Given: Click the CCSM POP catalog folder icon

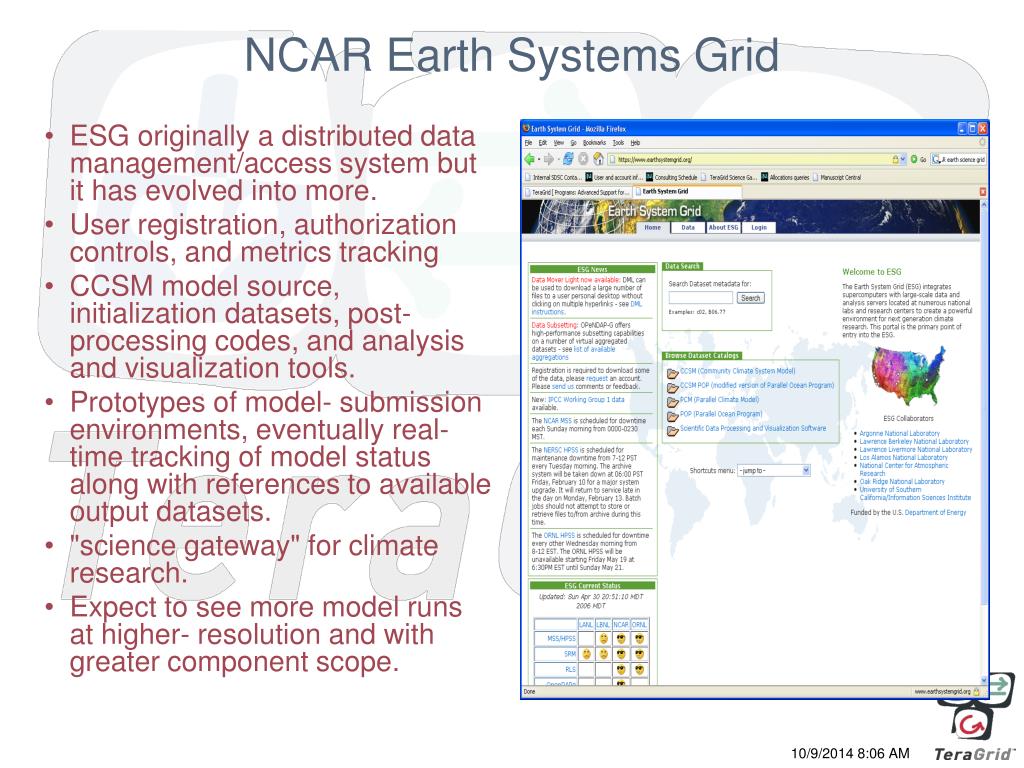Looking at the screenshot, I should 673,388.
